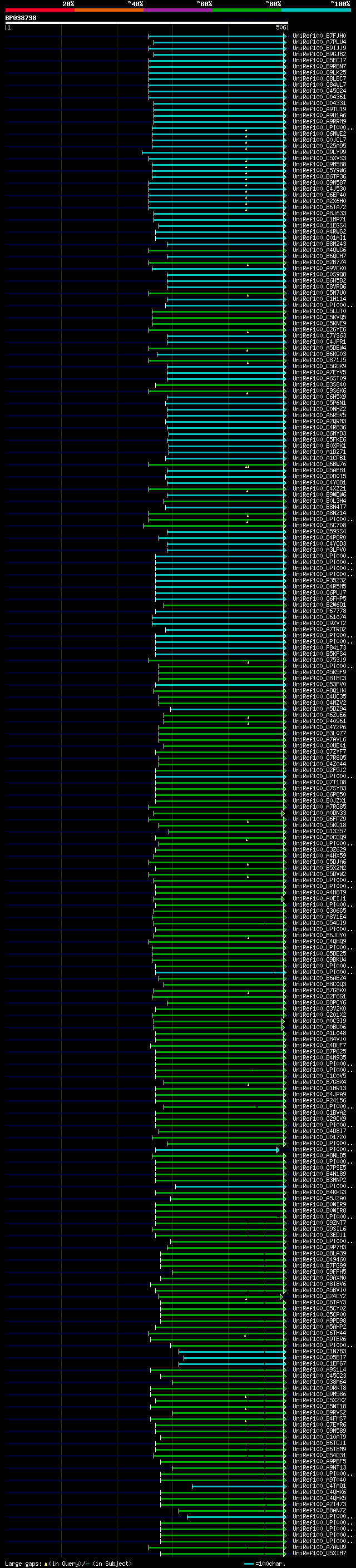Open hit label UniRef100_C1EFG7

pyautogui.click(x=319, y=1363)
